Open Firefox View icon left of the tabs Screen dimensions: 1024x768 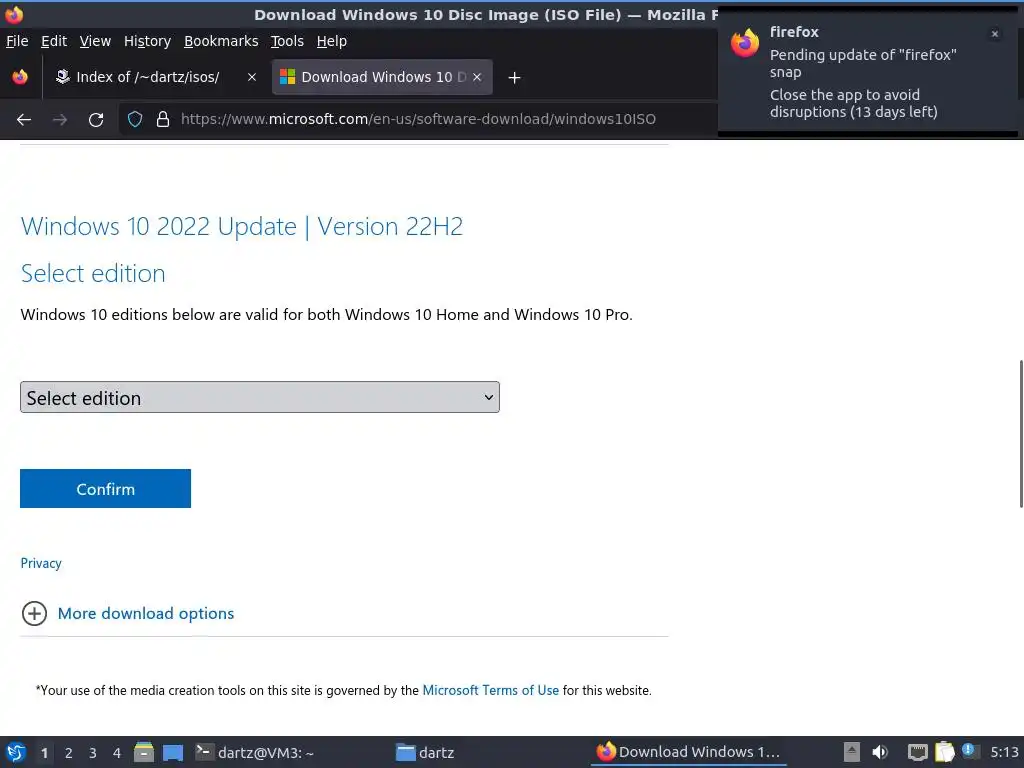click(x=20, y=77)
